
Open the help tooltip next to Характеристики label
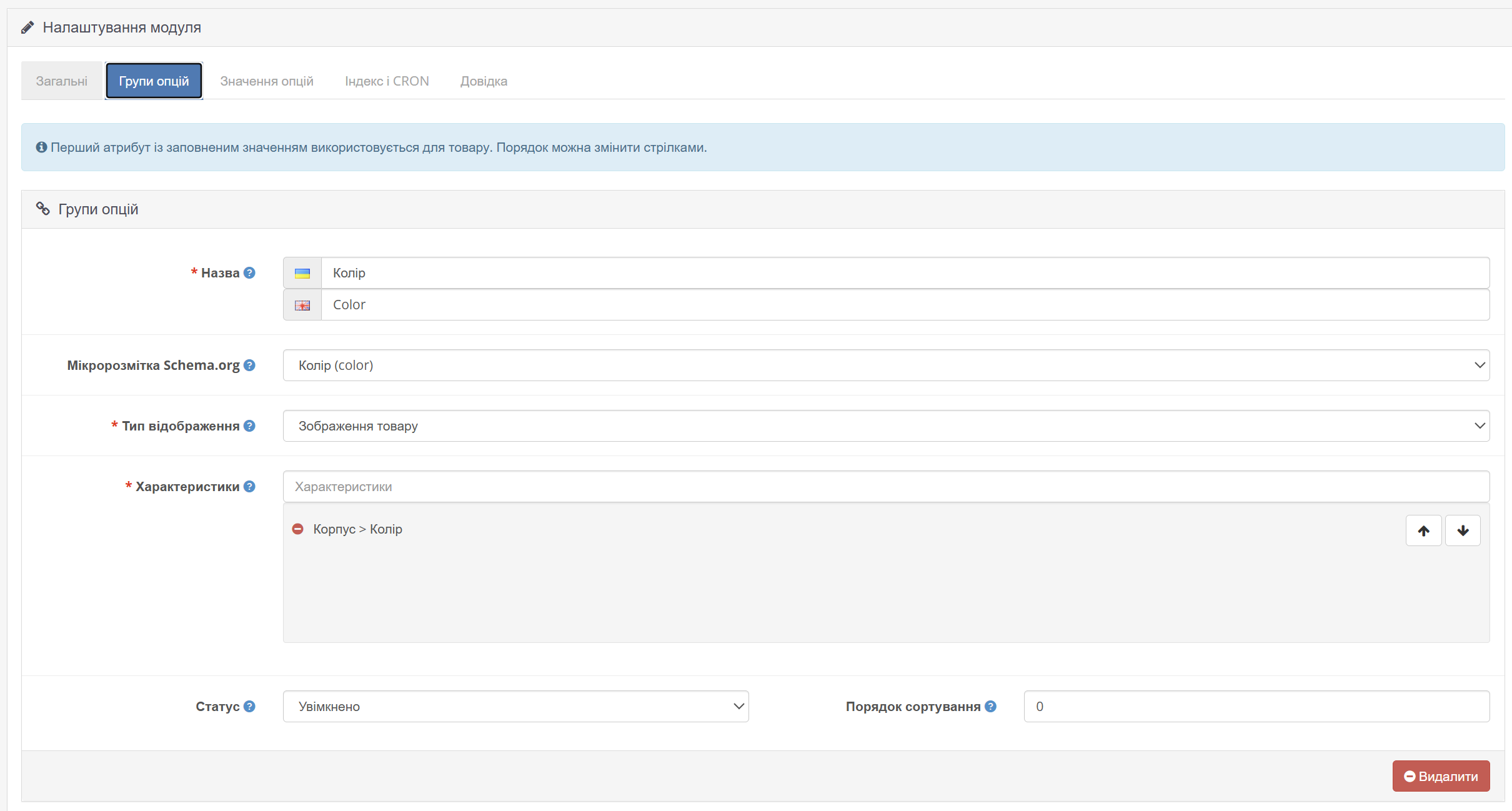click(249, 487)
